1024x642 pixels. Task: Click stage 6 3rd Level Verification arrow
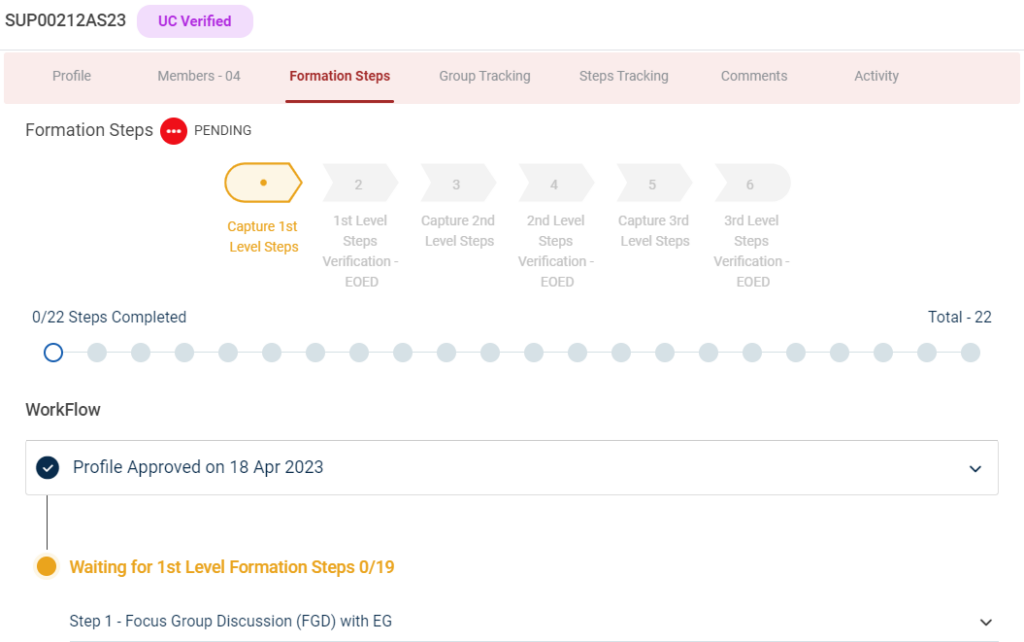click(x=751, y=184)
